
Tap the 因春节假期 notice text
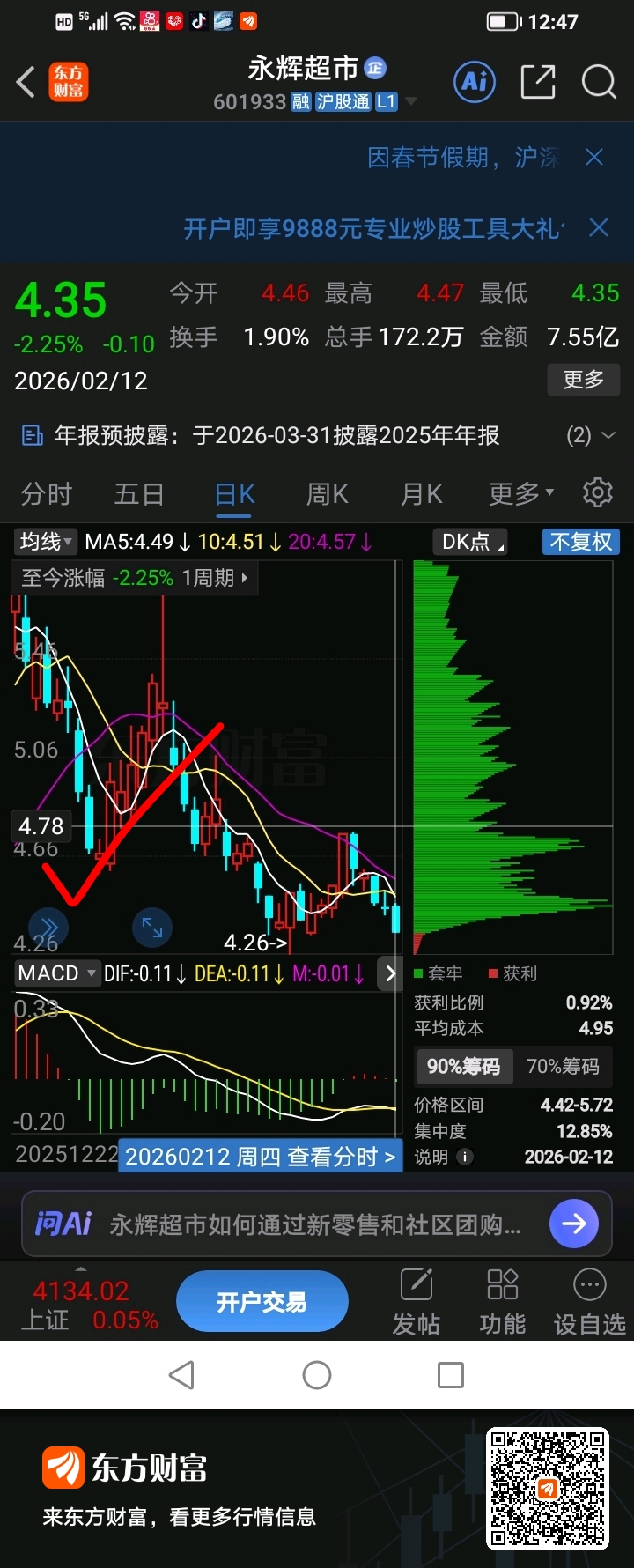(464, 157)
